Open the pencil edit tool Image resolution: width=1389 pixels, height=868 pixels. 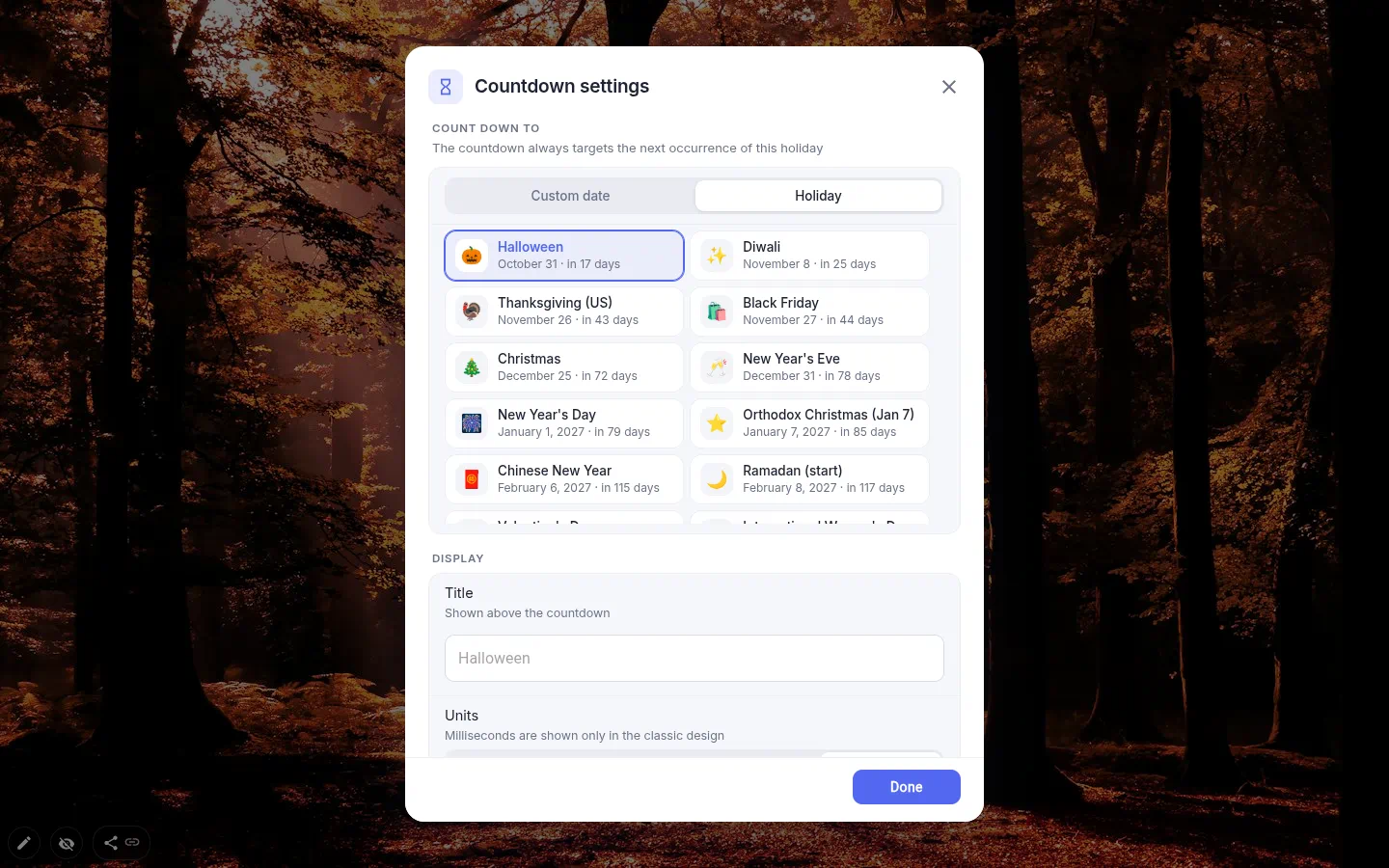tap(24, 843)
